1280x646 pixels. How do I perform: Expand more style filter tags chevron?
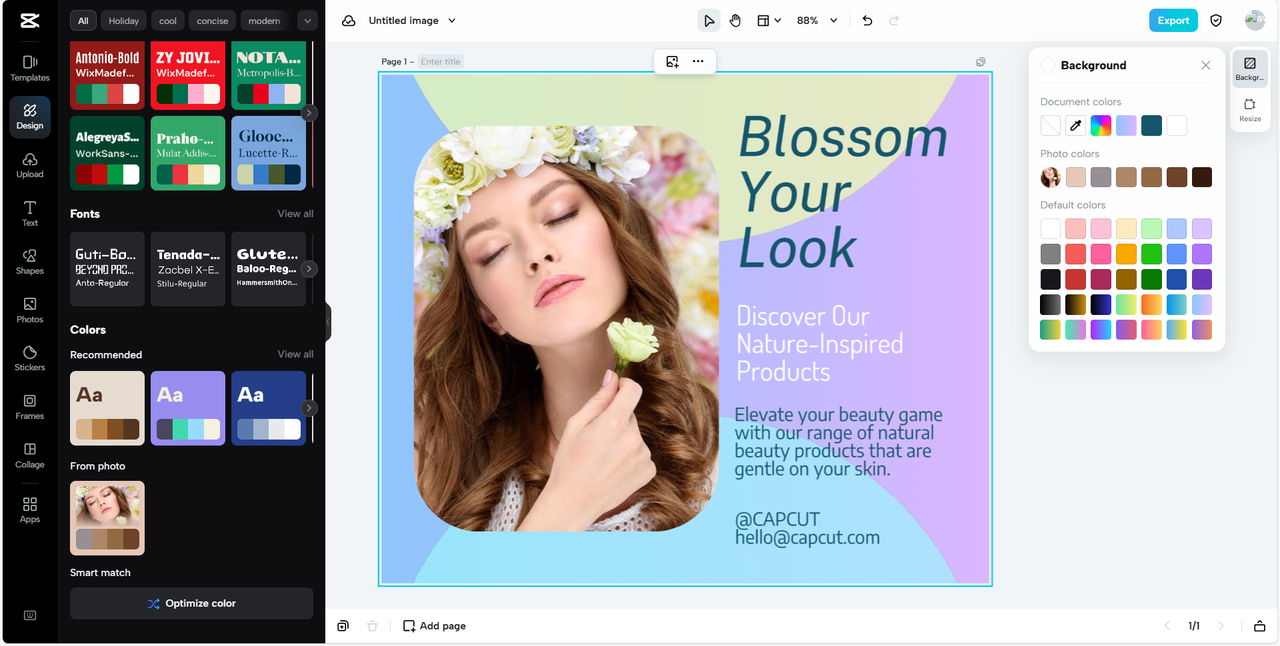pyautogui.click(x=307, y=20)
